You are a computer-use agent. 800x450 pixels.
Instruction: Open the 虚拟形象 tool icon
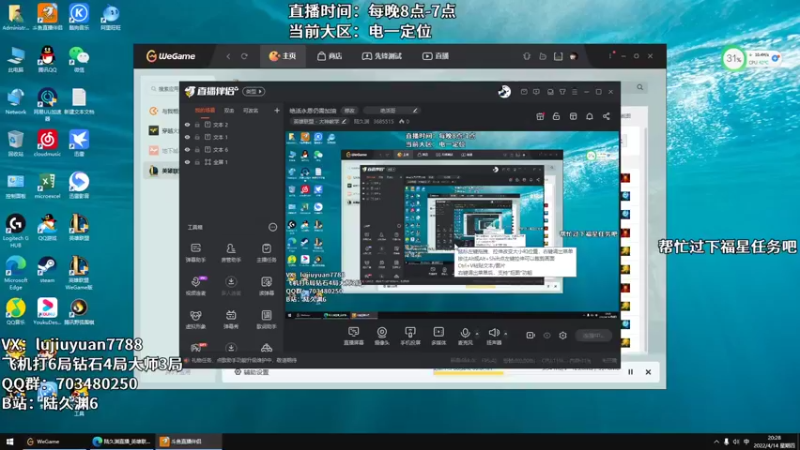point(195,319)
